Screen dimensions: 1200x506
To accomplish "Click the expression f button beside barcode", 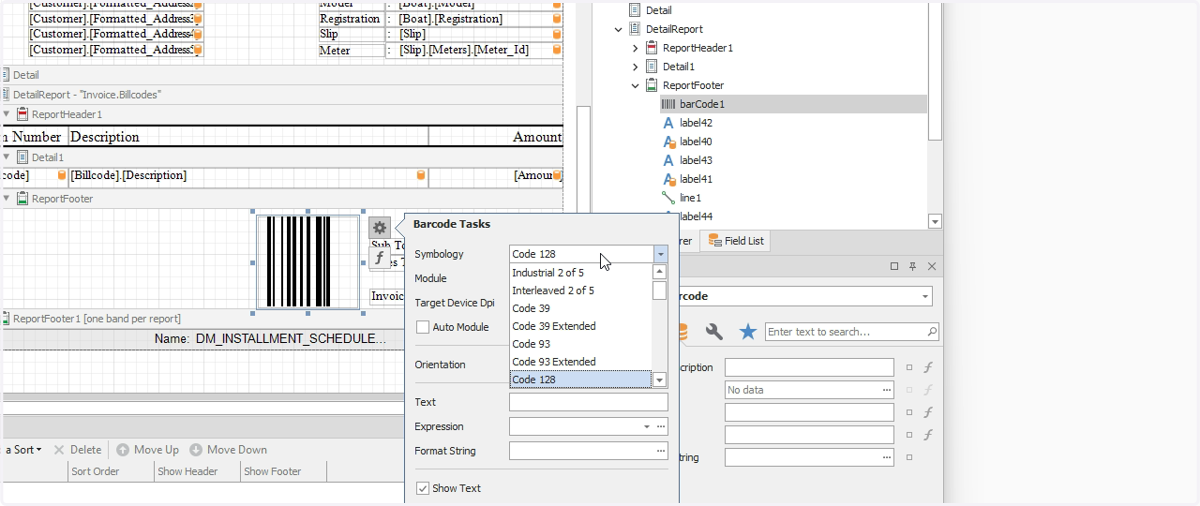I will 379,258.
